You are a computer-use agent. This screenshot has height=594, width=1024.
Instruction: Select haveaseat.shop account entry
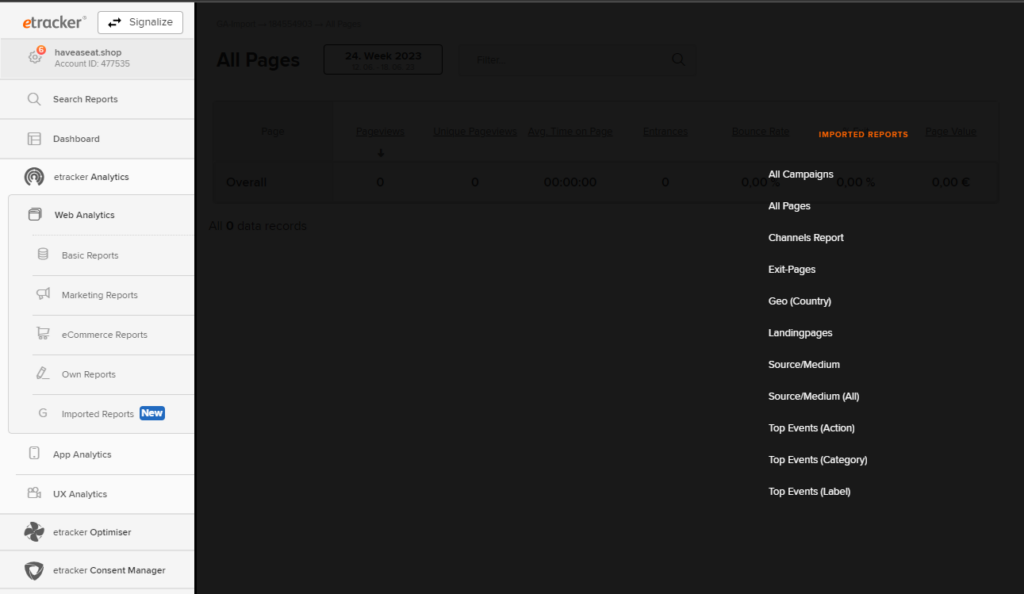coord(97,58)
